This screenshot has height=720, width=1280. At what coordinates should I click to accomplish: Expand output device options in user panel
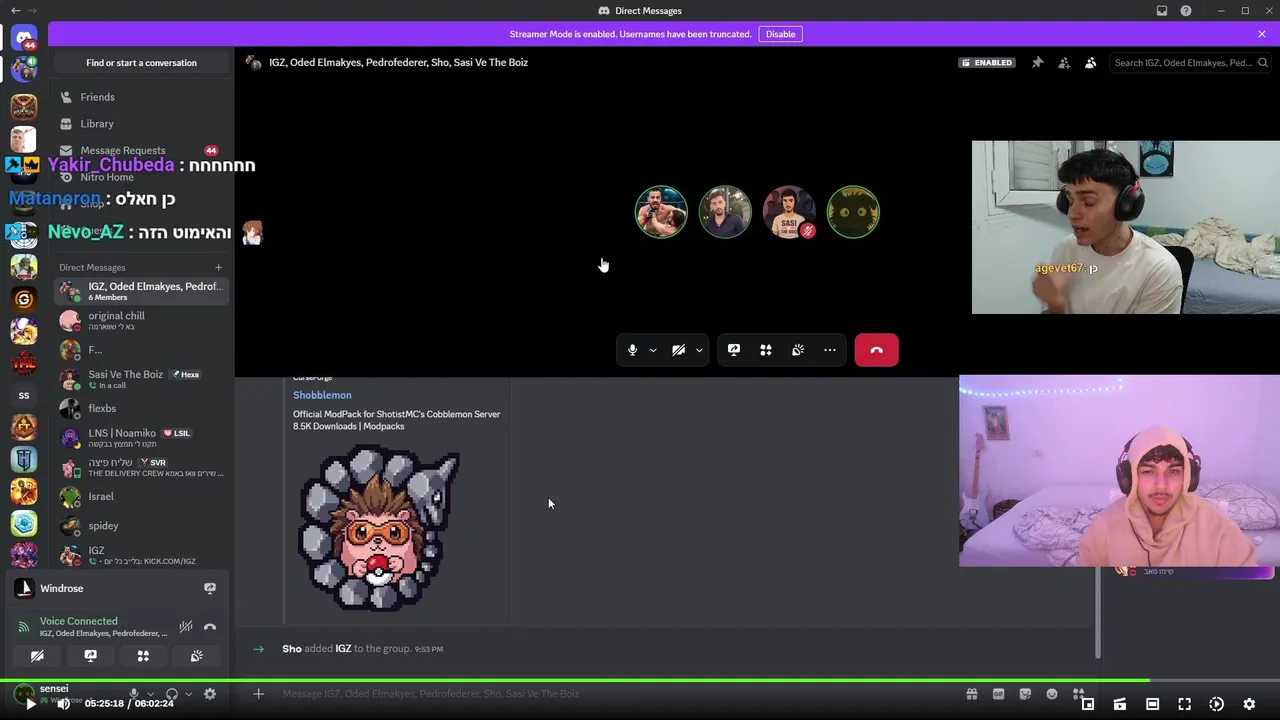pos(188,694)
